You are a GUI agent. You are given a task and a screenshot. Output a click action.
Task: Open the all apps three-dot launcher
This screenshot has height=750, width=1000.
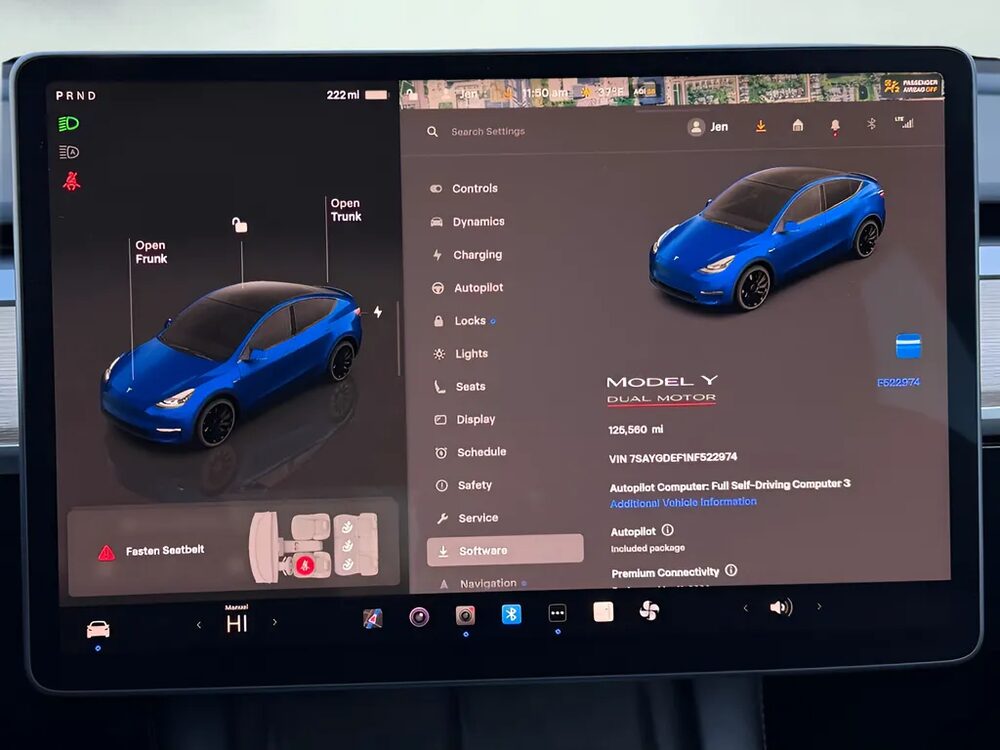(557, 614)
